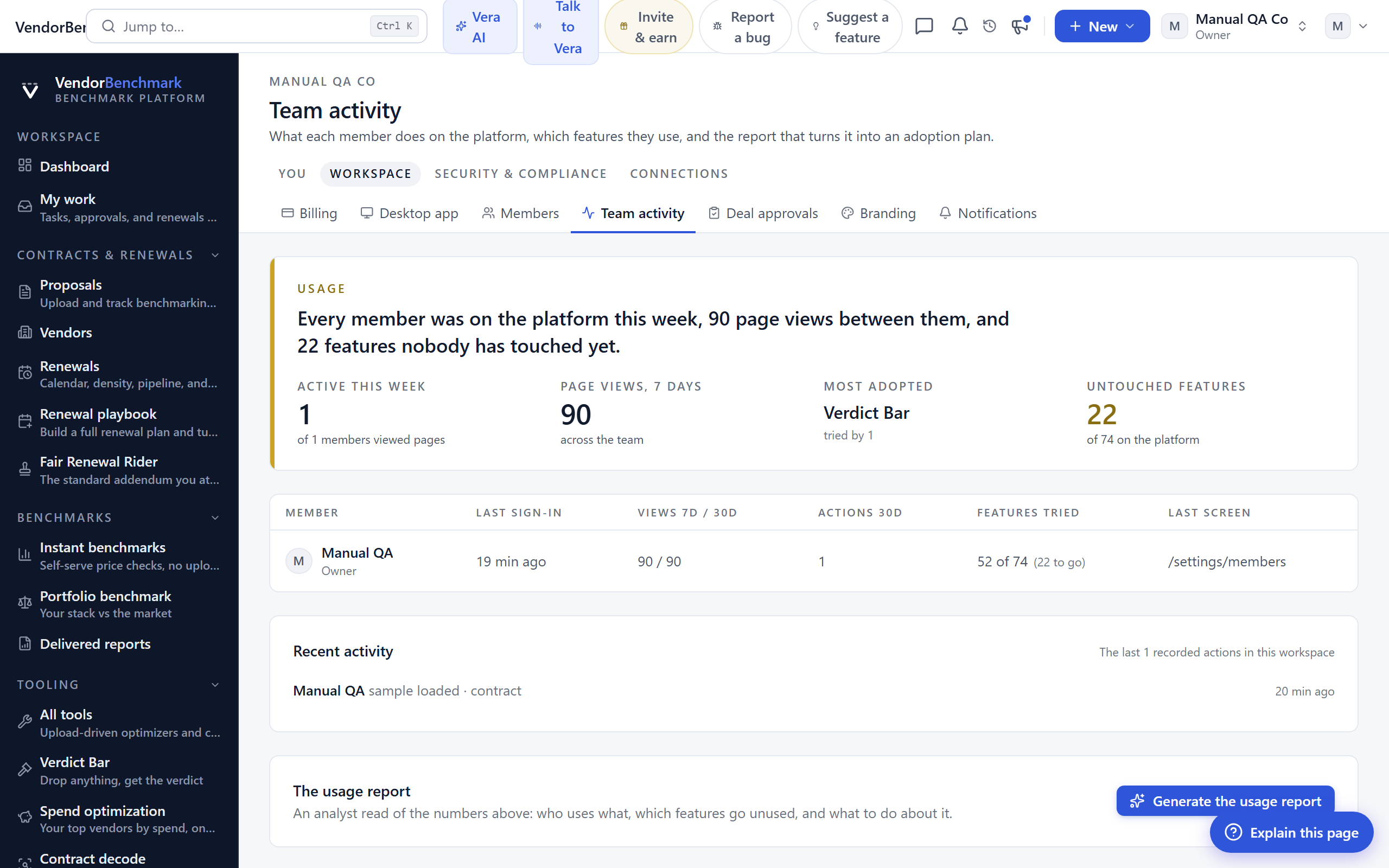The width and height of the screenshot is (1389, 868).
Task: Select the WORKSPACE settings tab
Action: tap(370, 174)
